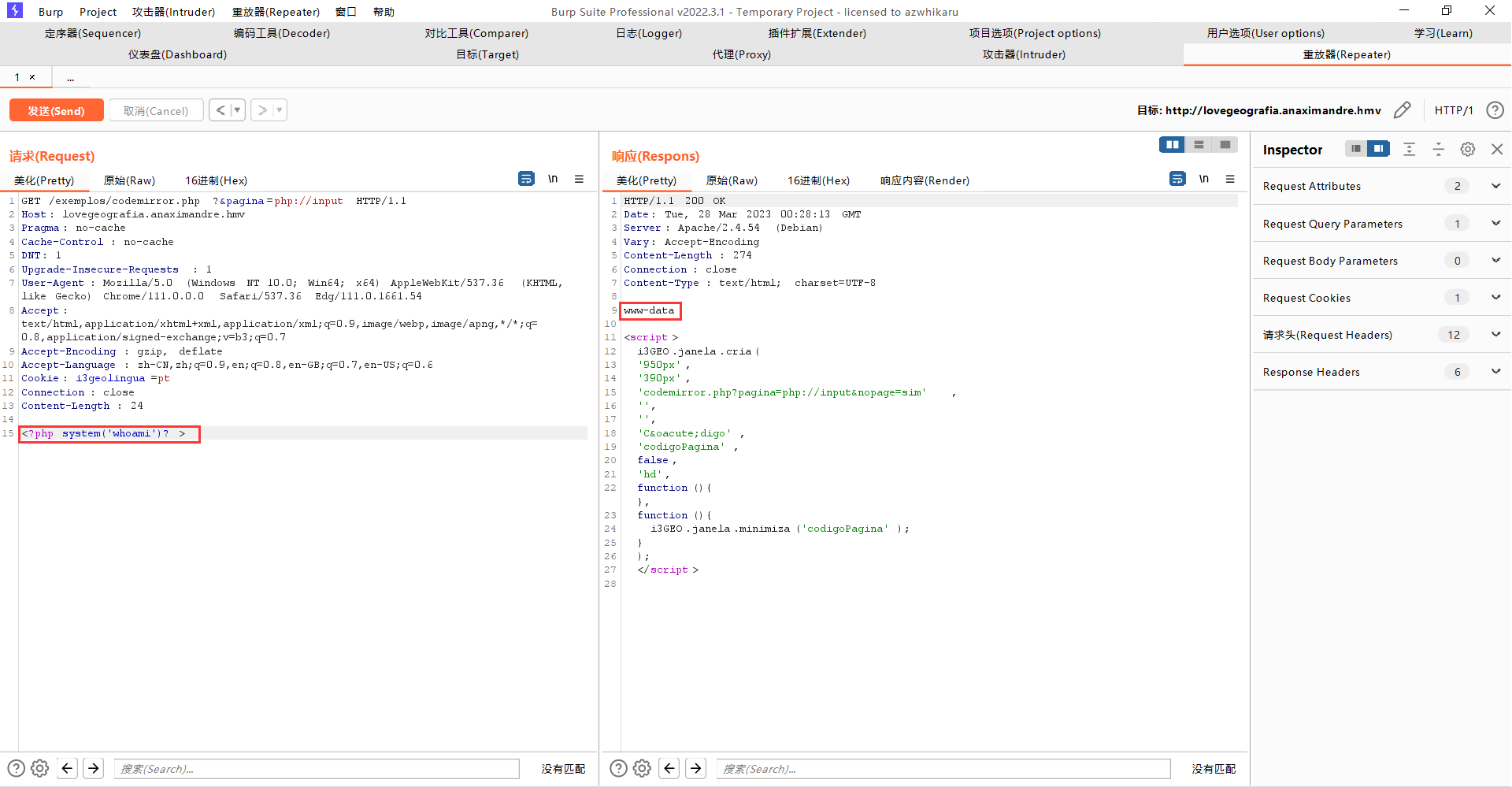Viewport: 1512px width, 787px height.
Task: Switch the HTTP/1 protocol setting
Action: point(1454,110)
